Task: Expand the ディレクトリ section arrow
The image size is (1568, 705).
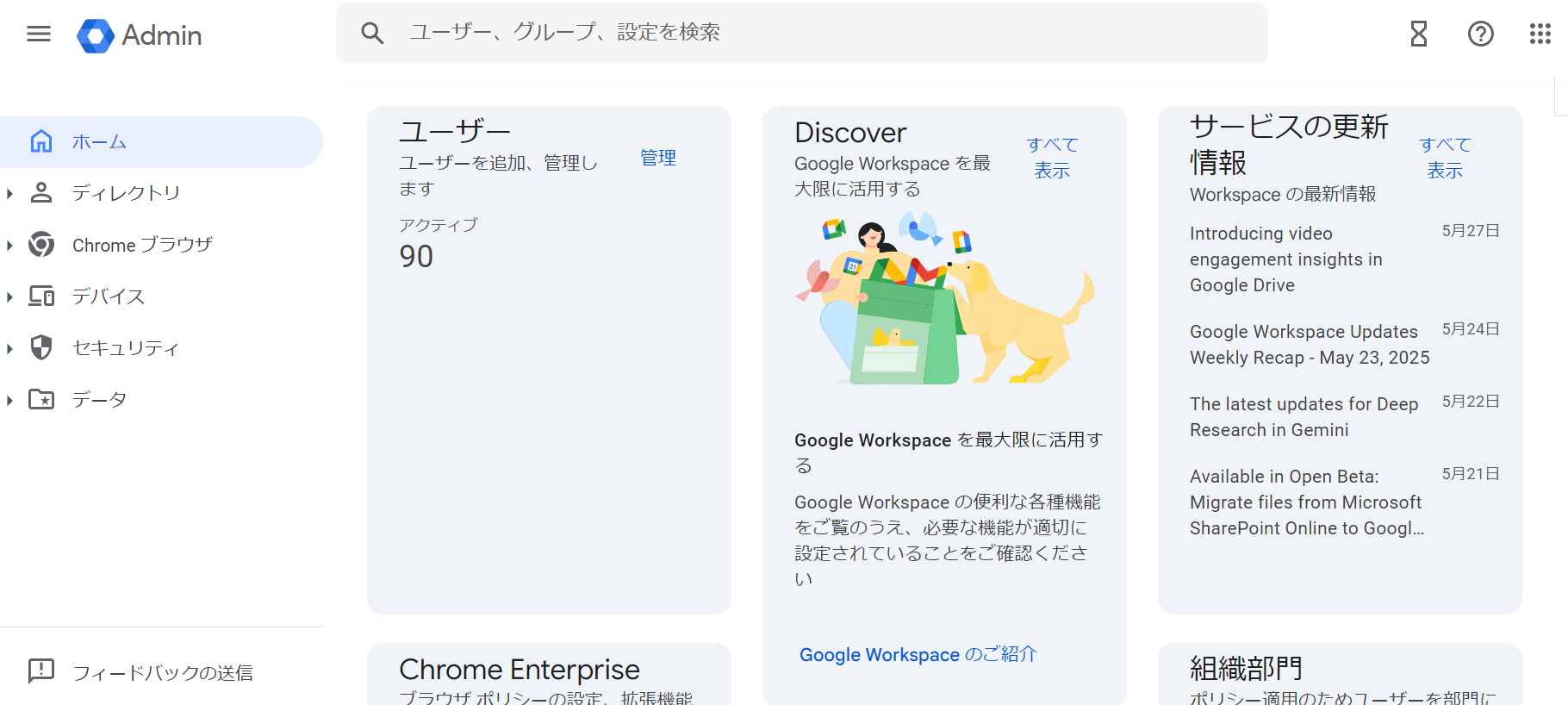Action: pyautogui.click(x=9, y=193)
